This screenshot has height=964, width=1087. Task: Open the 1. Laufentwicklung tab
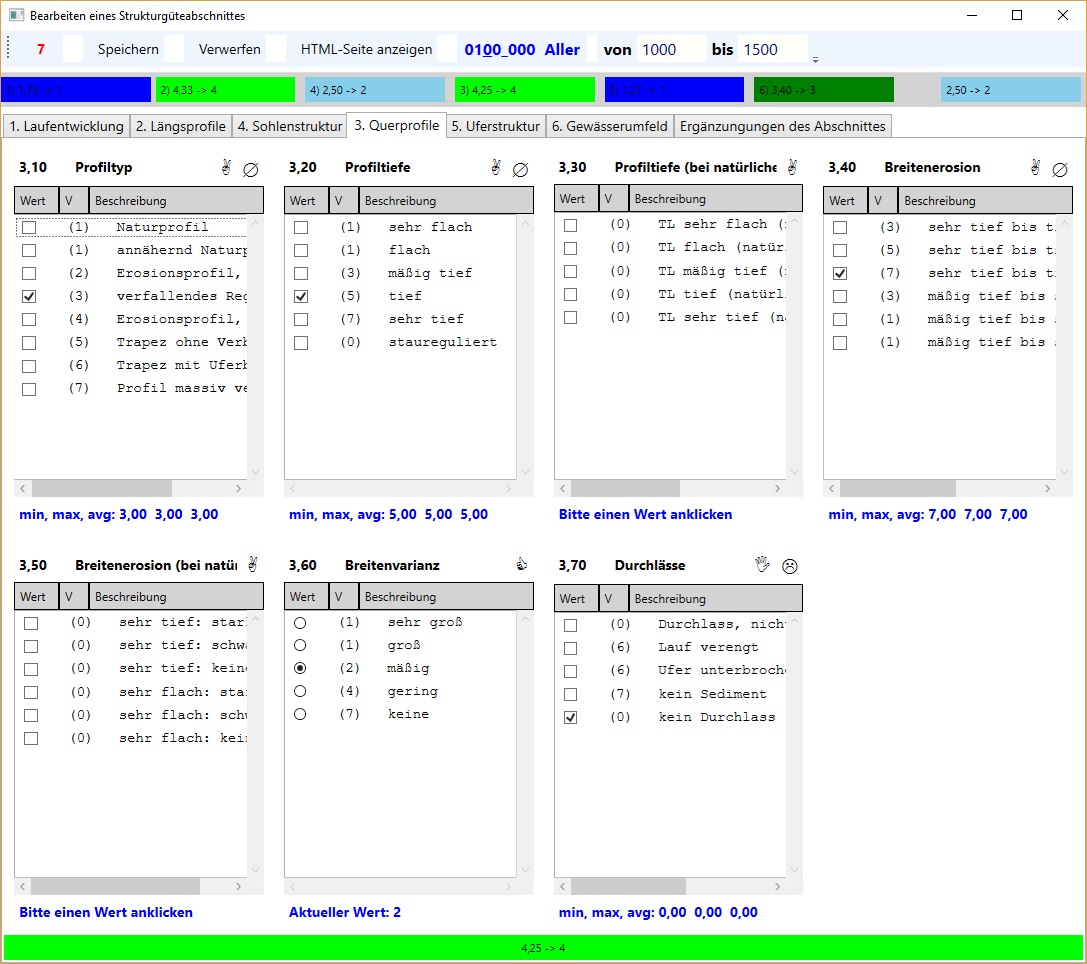click(66, 126)
